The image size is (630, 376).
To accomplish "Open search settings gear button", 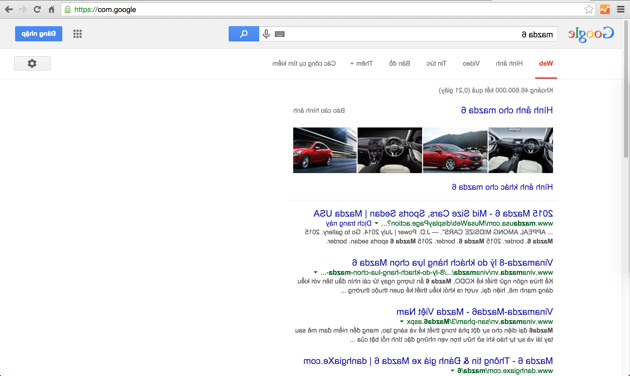I will (32, 63).
